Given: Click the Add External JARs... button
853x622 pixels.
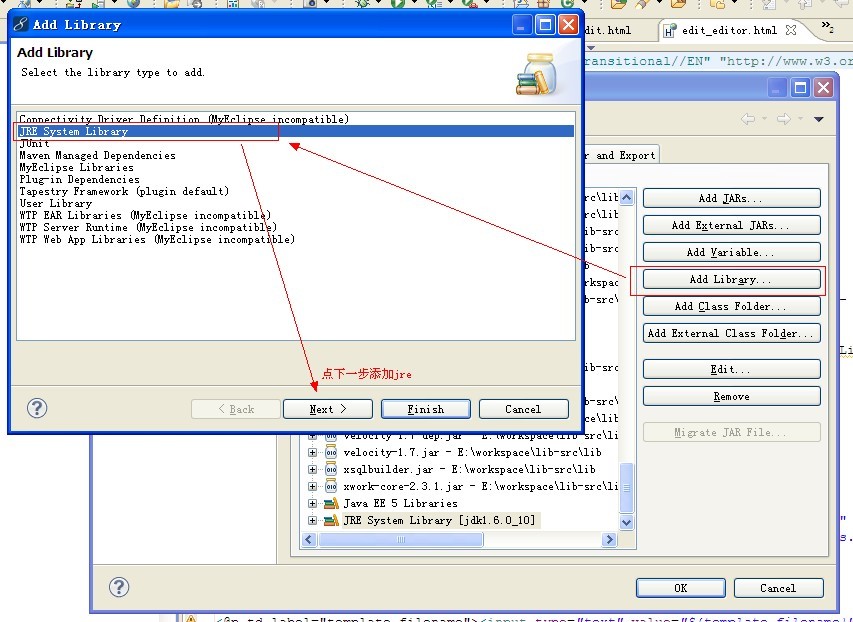Looking at the screenshot, I should 732,225.
